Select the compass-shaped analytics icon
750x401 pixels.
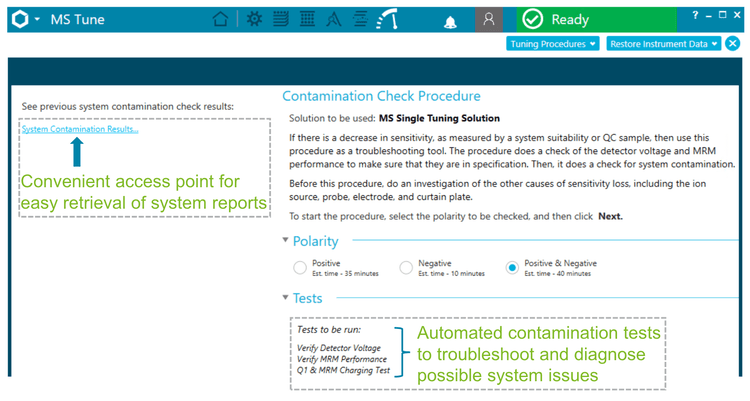pyautogui.click(x=333, y=20)
